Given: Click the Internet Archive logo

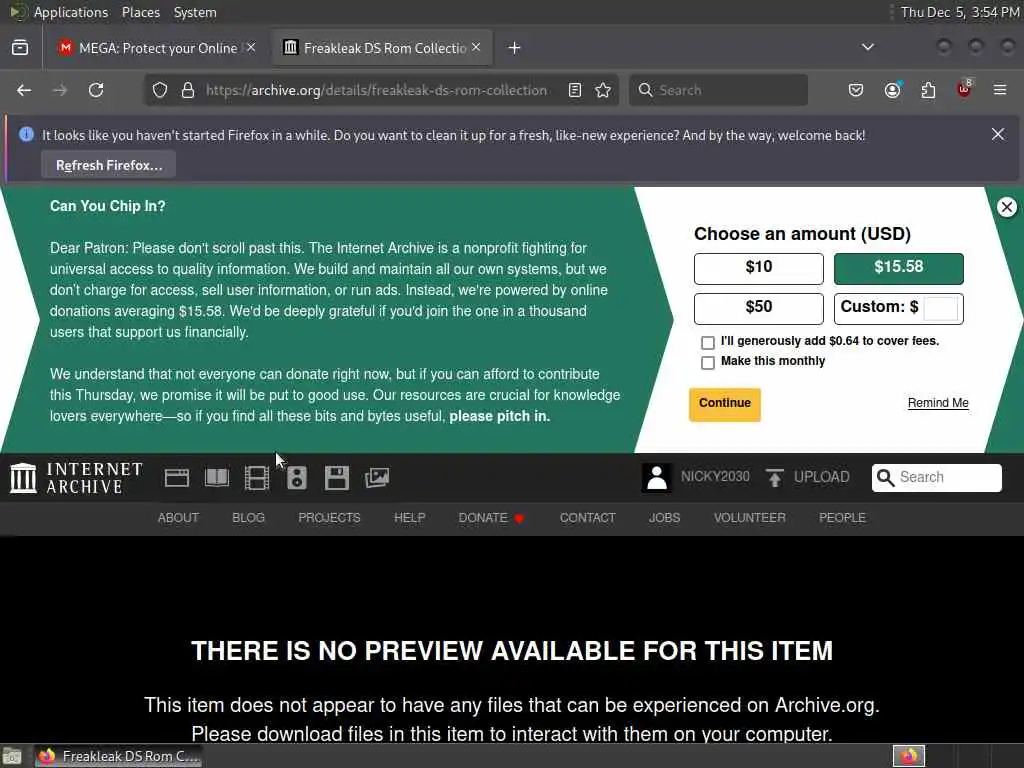Looking at the screenshot, I should point(76,478).
